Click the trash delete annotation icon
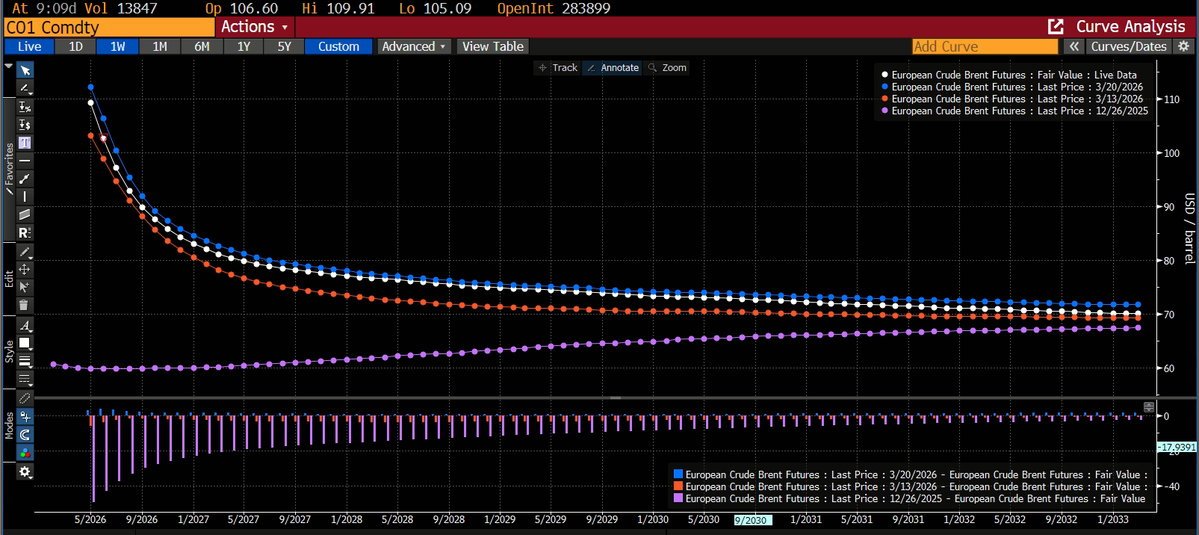 (x=24, y=304)
